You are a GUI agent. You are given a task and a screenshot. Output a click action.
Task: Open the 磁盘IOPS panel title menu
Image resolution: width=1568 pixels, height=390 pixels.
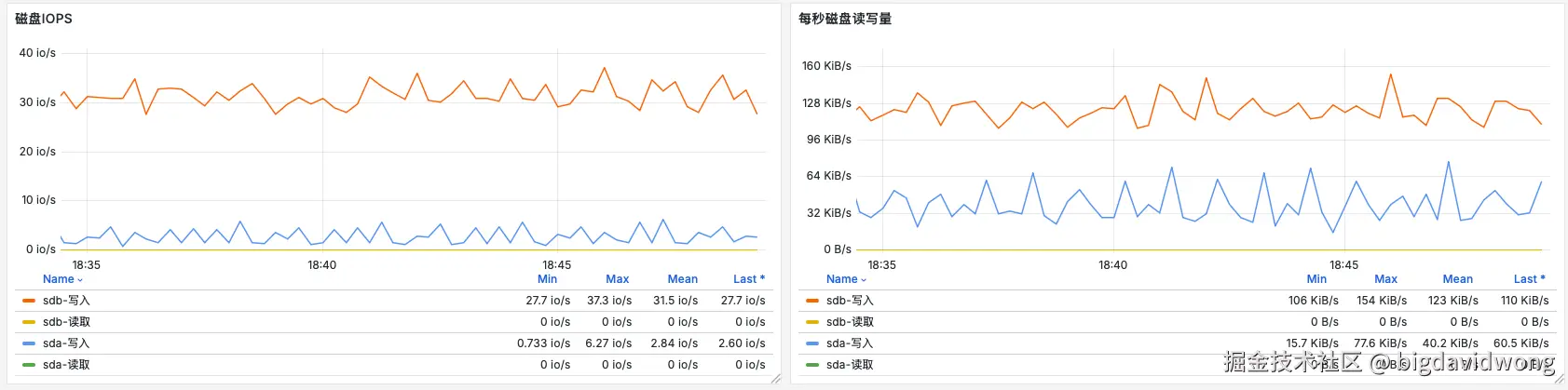[44, 19]
